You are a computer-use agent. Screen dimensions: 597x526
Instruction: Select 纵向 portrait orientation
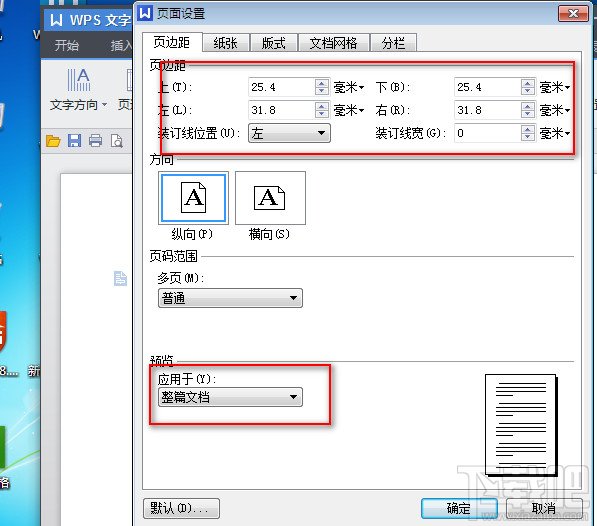[193, 198]
